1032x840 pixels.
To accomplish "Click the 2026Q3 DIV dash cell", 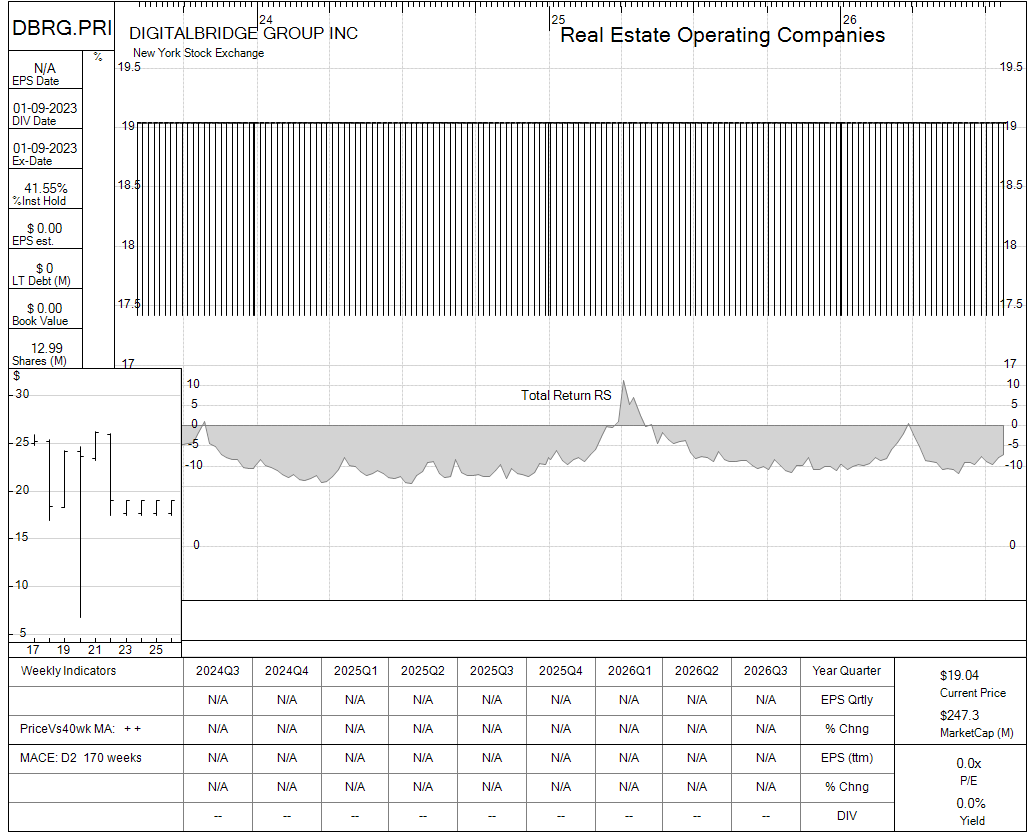I will coord(765,816).
